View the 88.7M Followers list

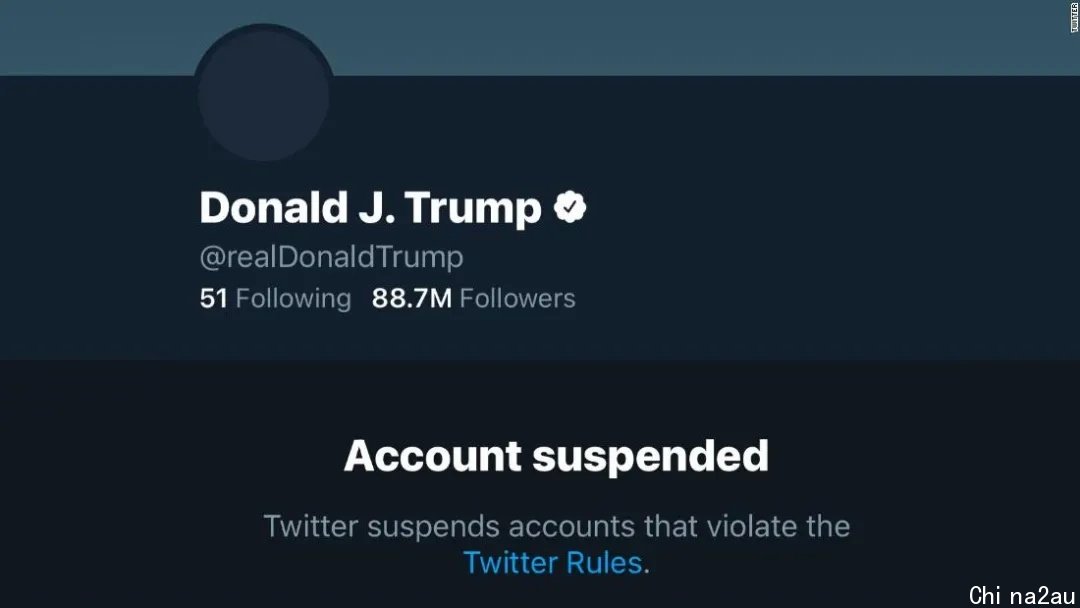coord(474,299)
